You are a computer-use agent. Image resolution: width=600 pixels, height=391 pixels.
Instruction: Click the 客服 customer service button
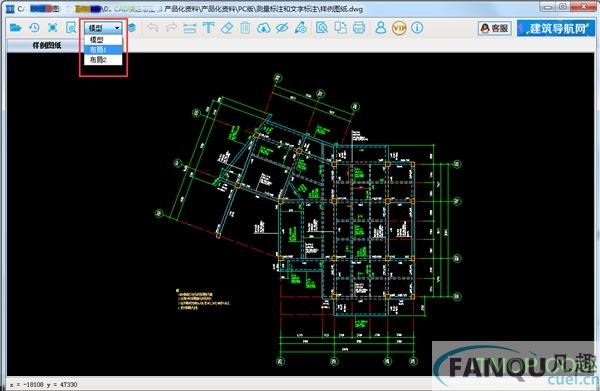(x=495, y=28)
